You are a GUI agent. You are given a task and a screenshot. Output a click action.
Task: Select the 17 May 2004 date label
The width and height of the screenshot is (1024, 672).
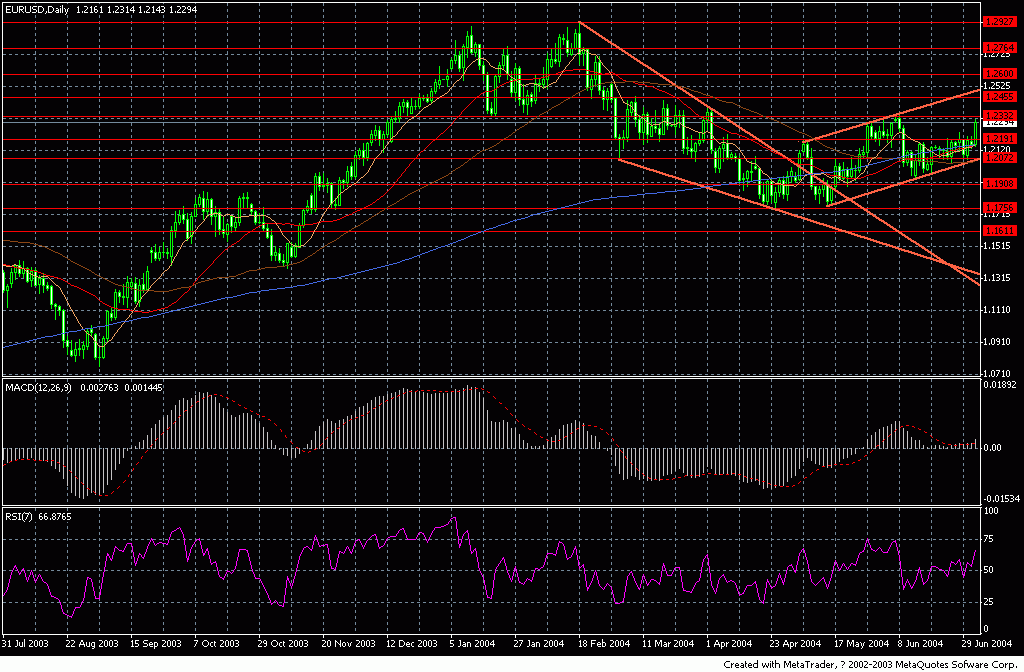[862, 643]
